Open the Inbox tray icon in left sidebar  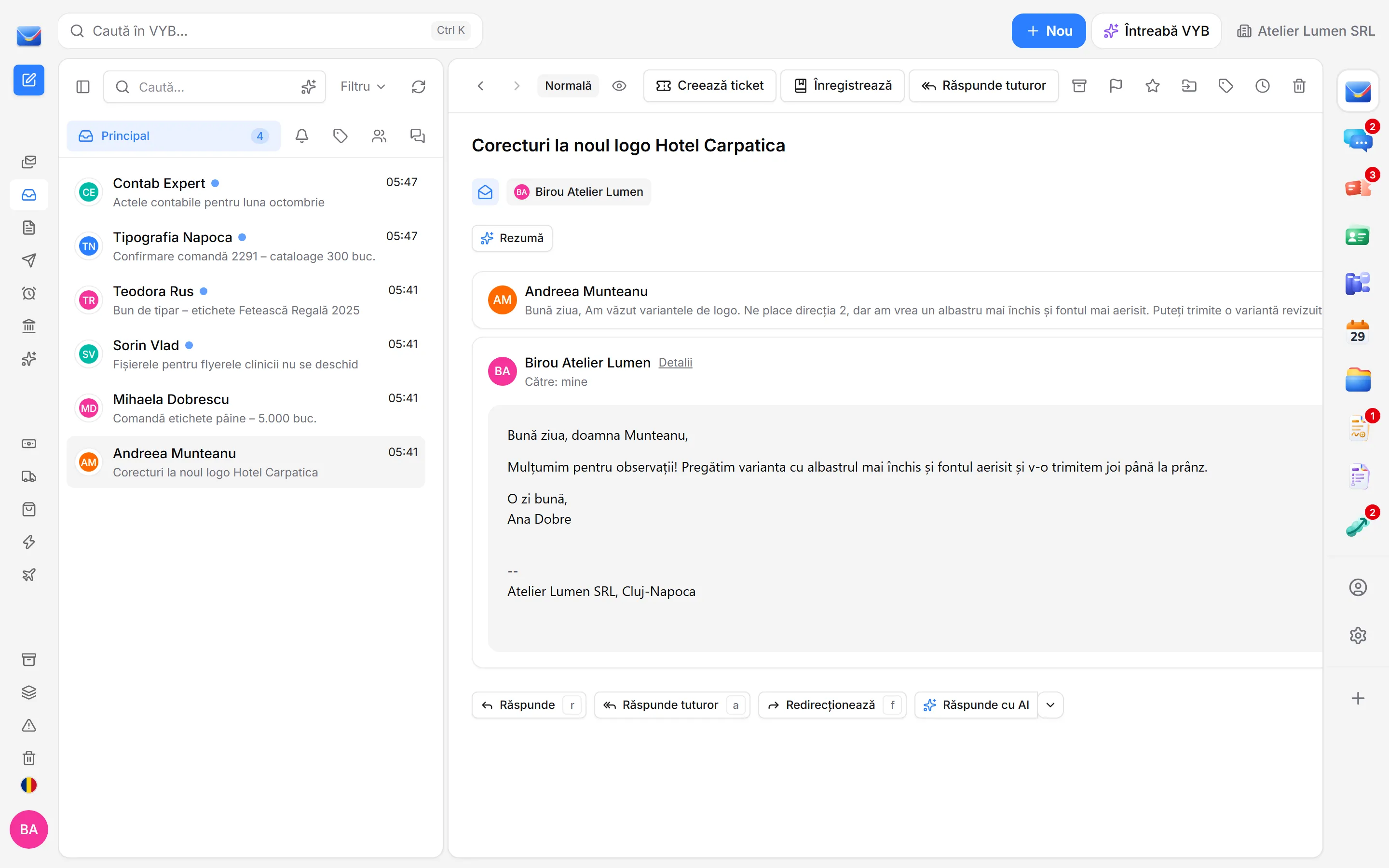pos(29,195)
